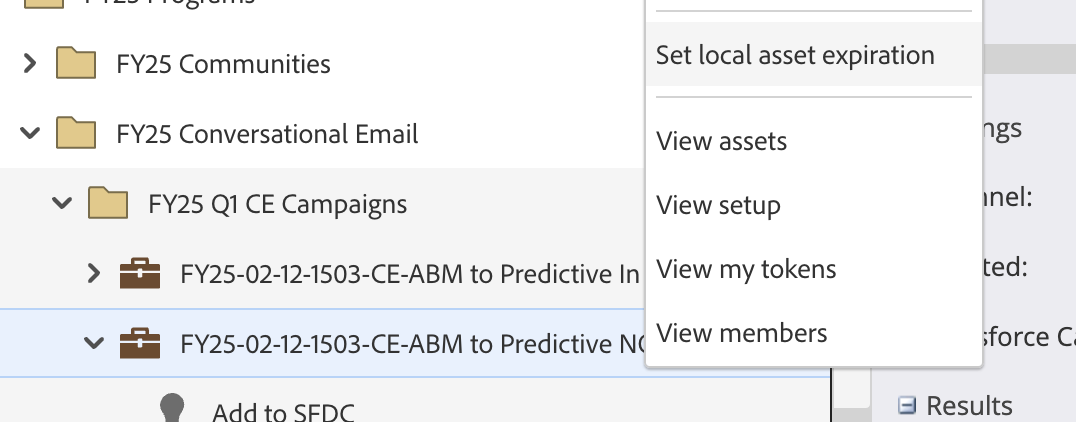Screen dimensions: 1076x422
Task: Select the FY25 Q1 CE Campaigns tree label
Action: coord(278,204)
